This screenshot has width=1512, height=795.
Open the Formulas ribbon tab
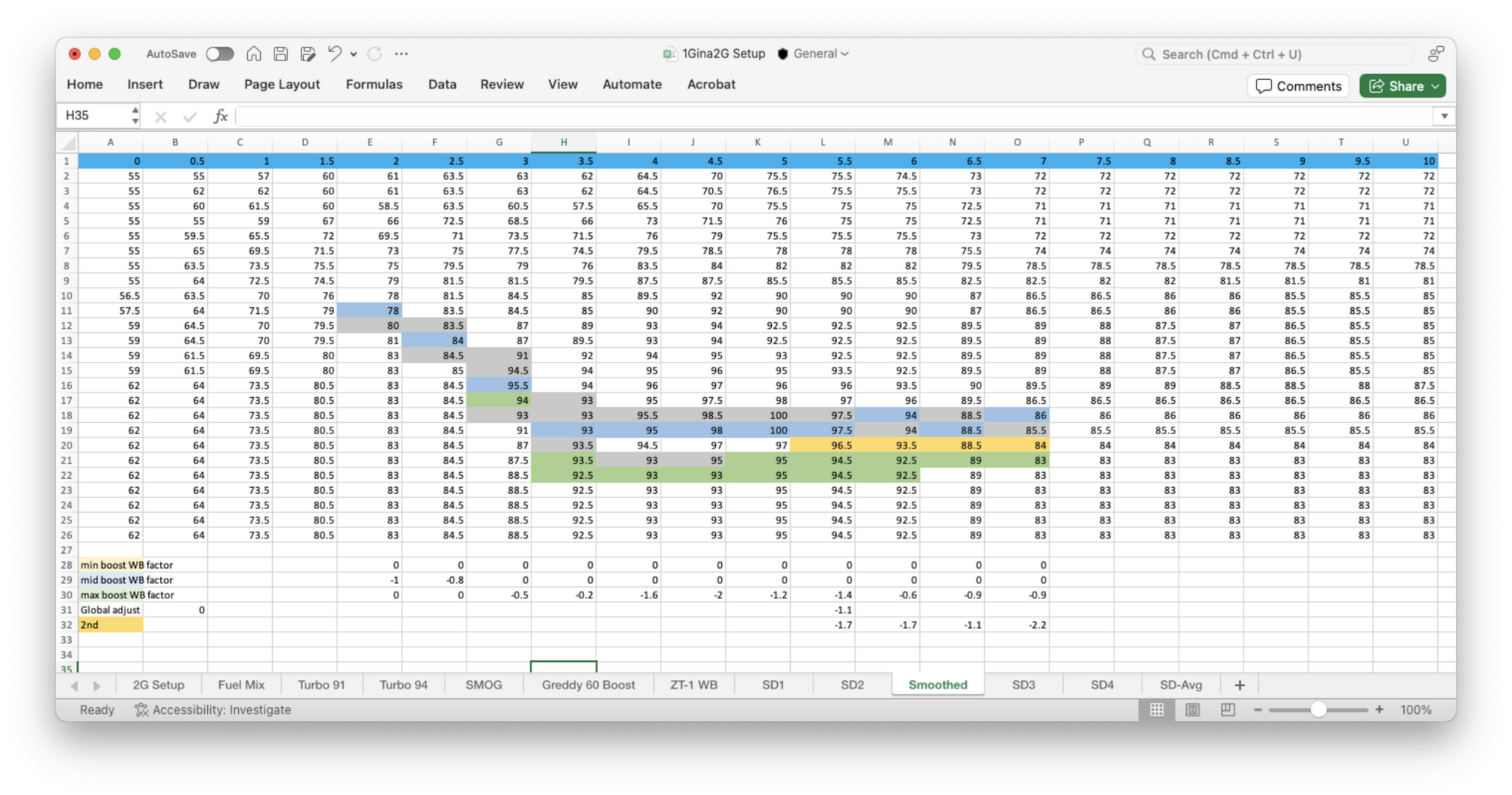374,85
